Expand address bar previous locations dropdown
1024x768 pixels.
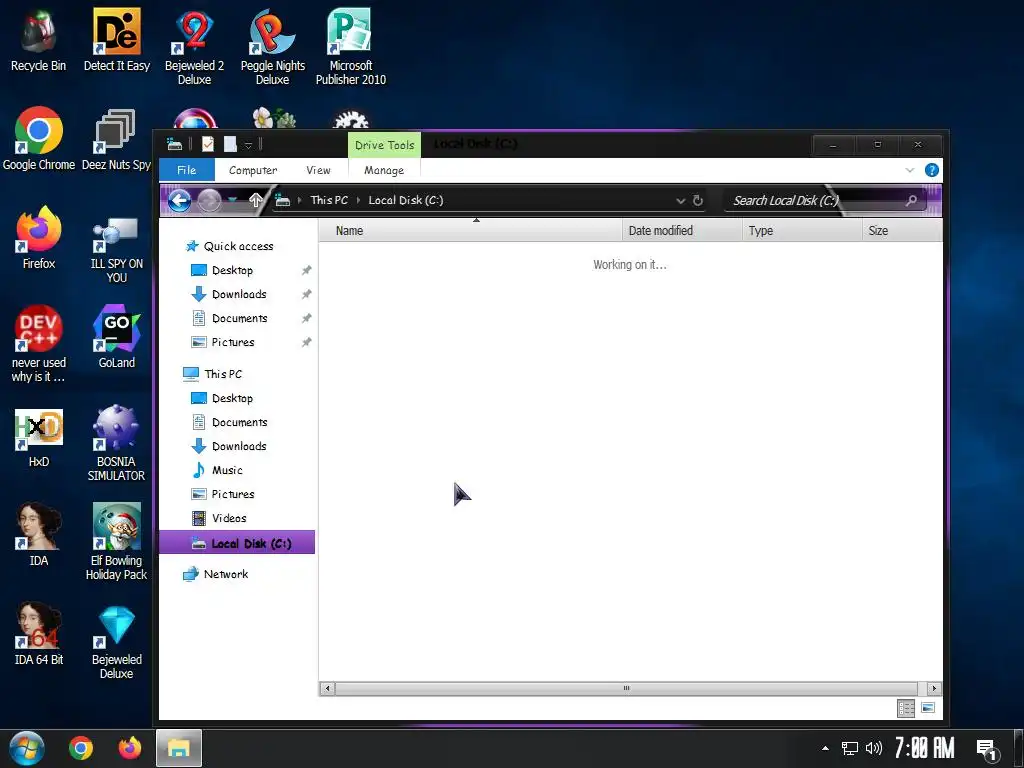[680, 200]
